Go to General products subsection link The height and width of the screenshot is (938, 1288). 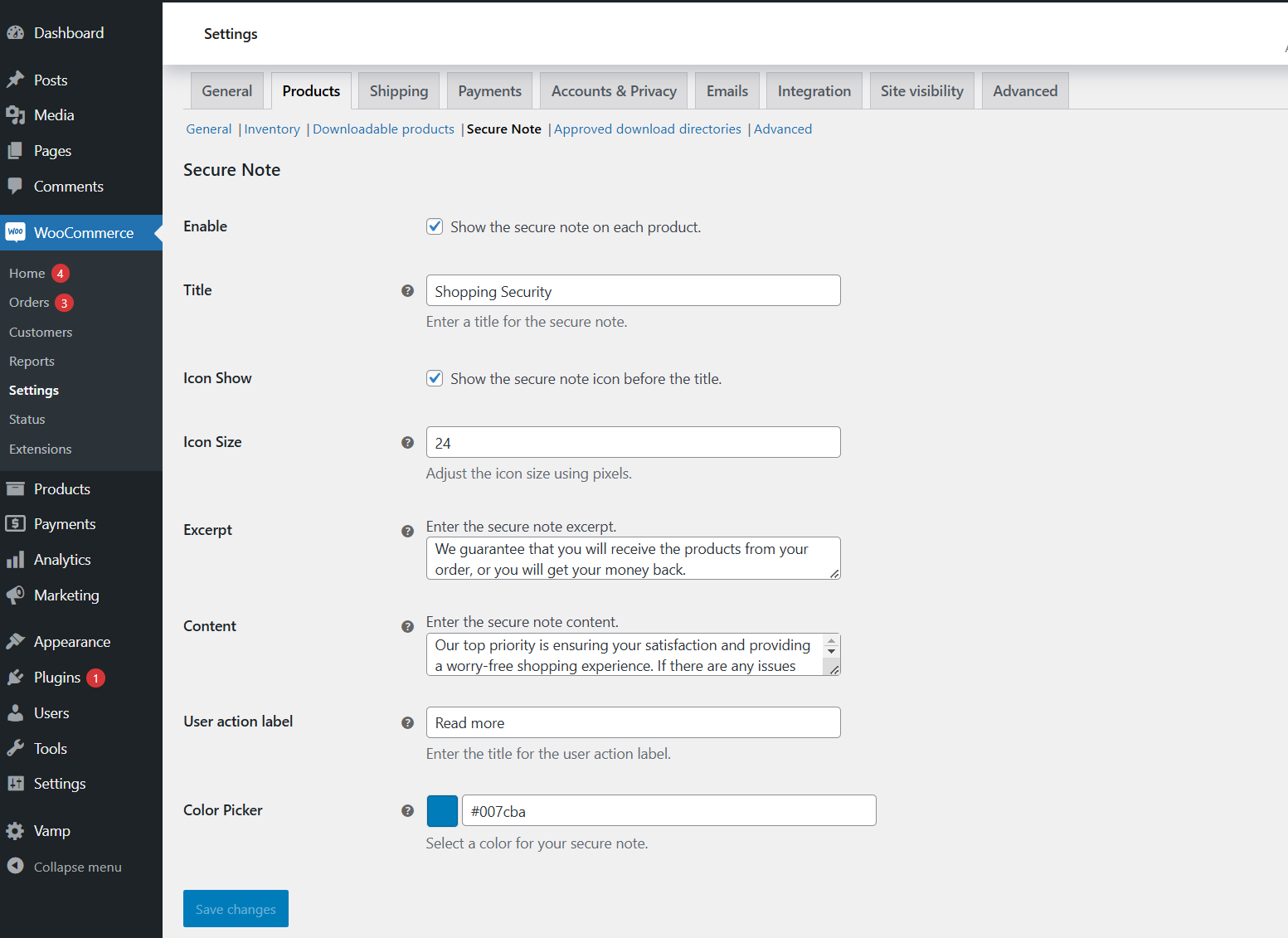click(209, 129)
